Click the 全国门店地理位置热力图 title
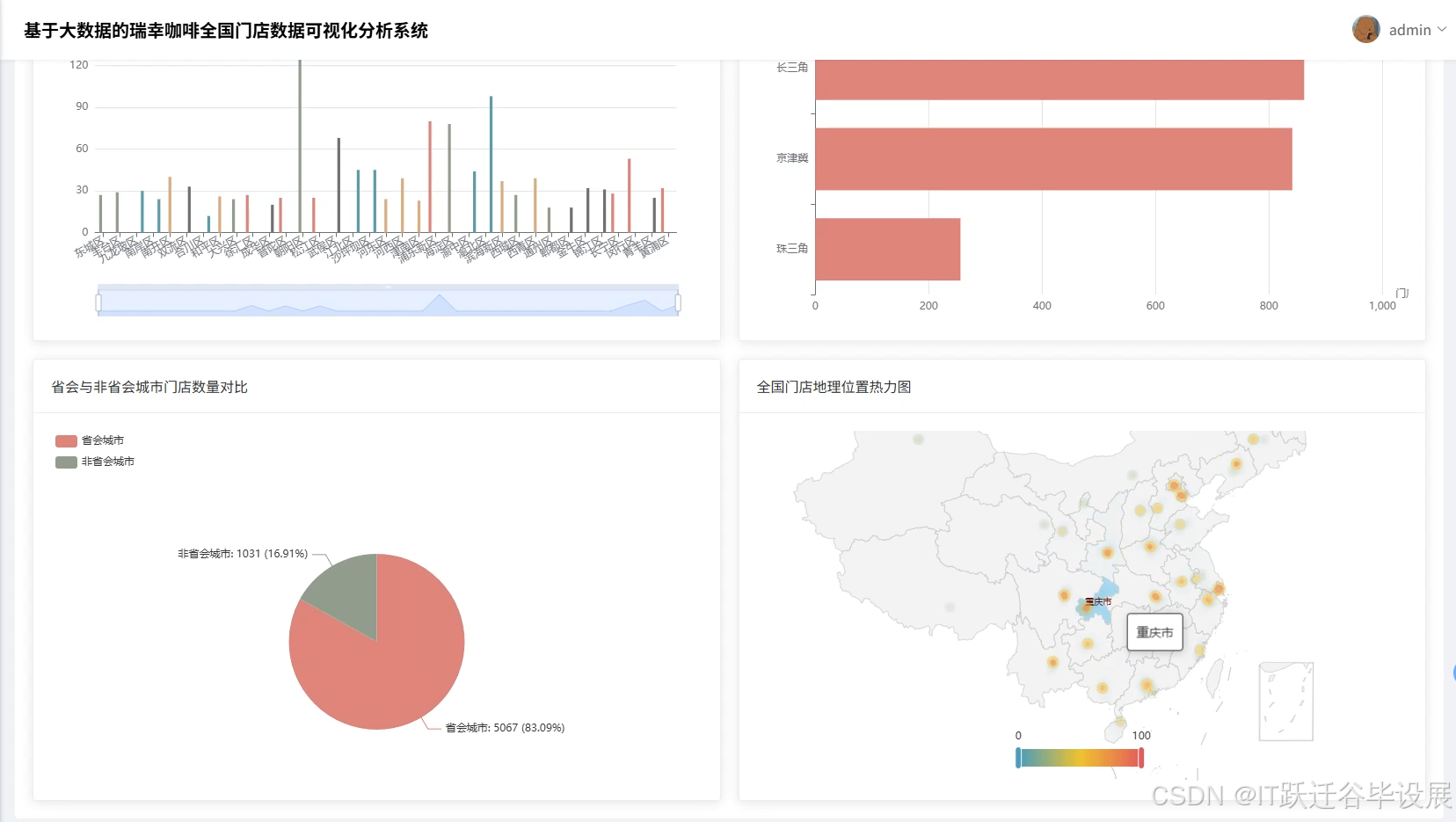Image resolution: width=1456 pixels, height=822 pixels. point(834,387)
